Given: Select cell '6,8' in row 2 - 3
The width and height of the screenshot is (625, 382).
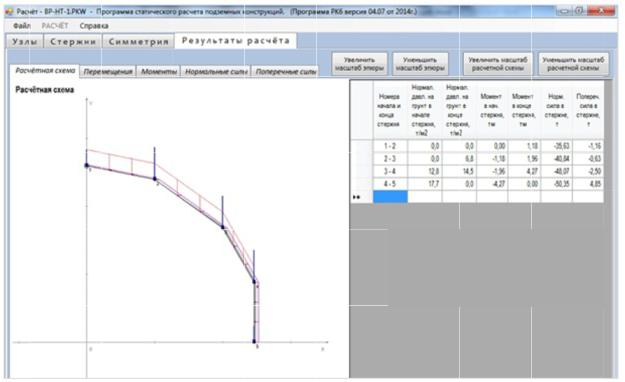Looking at the screenshot, I should (x=459, y=159).
